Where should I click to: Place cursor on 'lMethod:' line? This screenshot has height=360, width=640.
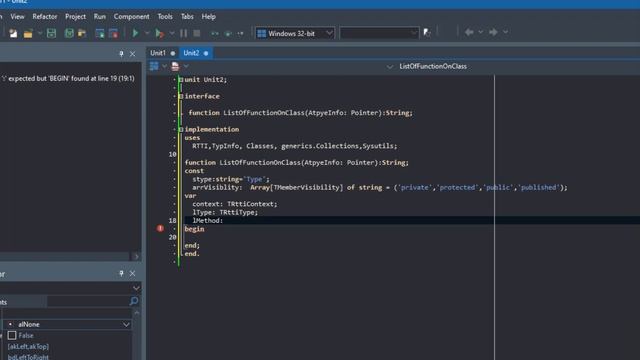pos(208,220)
